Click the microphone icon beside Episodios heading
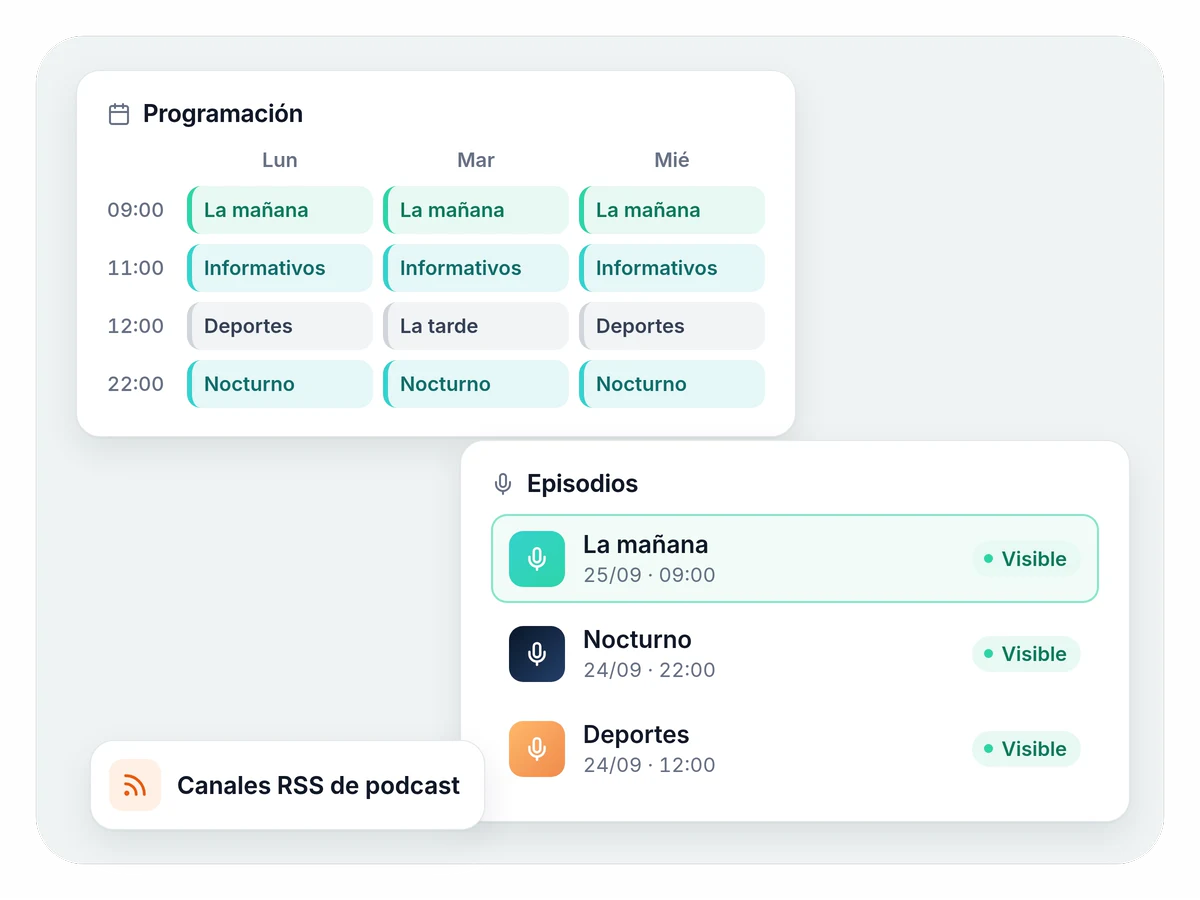The width and height of the screenshot is (1200, 900). [503, 484]
